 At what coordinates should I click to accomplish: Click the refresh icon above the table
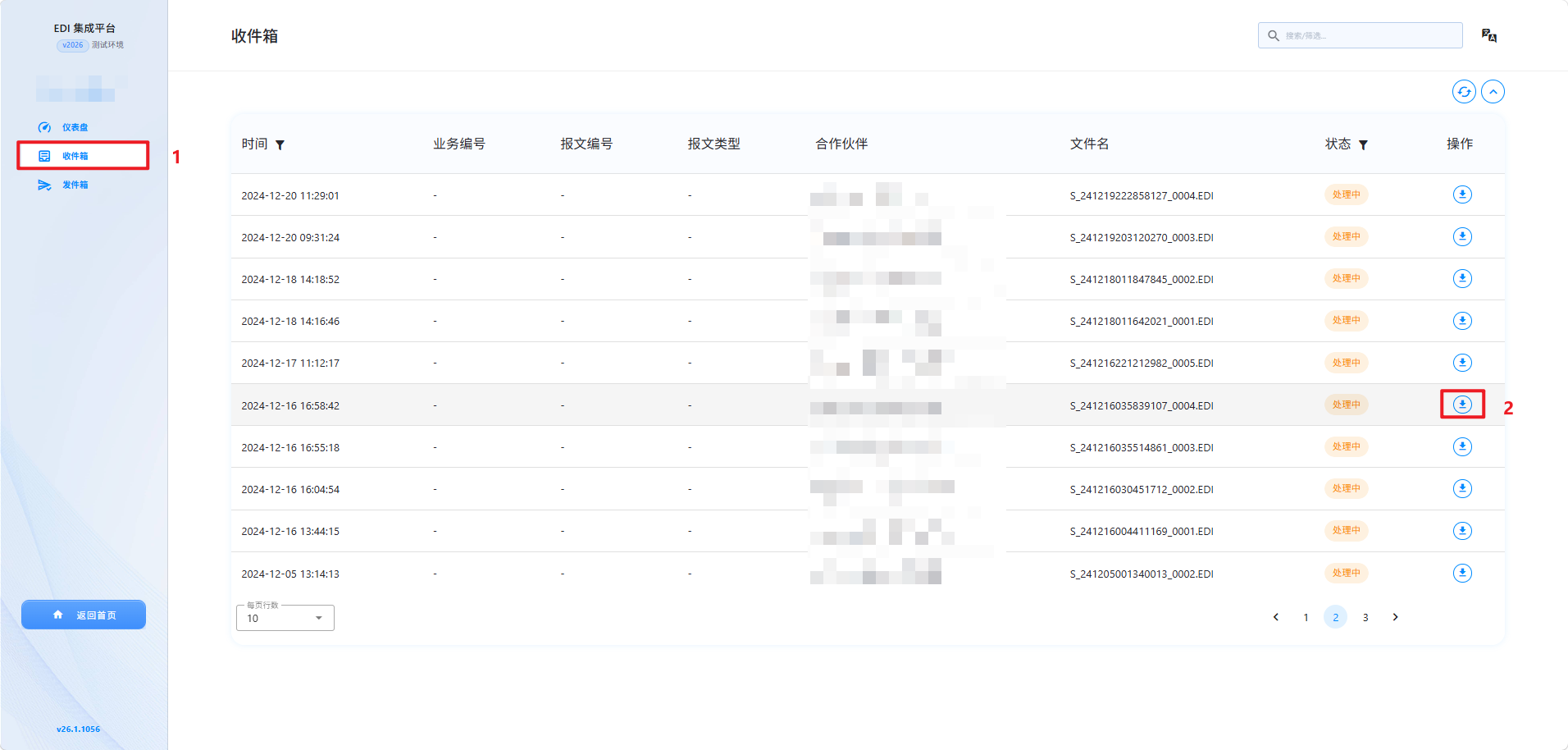[1464, 92]
